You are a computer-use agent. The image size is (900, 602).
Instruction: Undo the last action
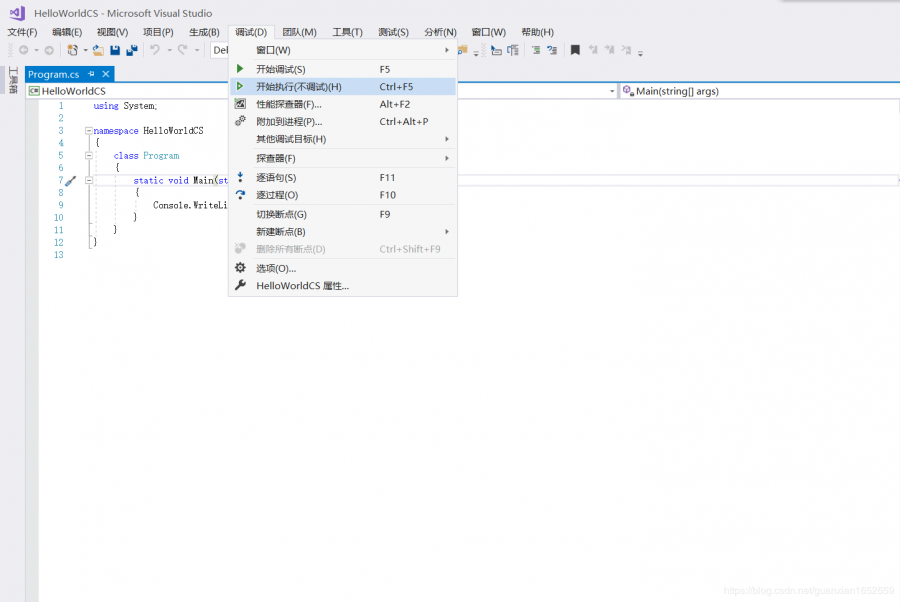click(x=155, y=49)
